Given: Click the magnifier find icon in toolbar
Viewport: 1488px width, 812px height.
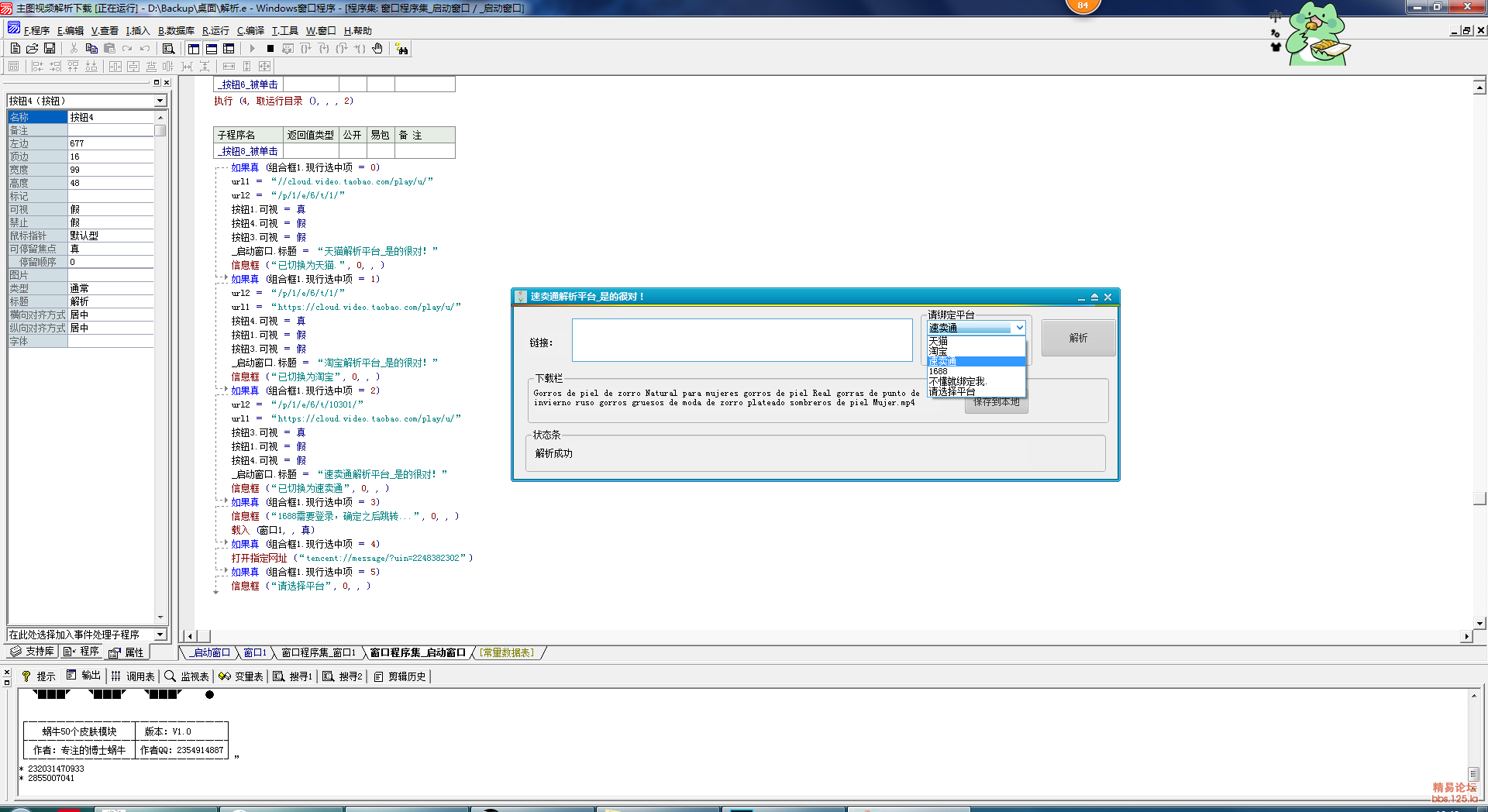Looking at the screenshot, I should [168, 49].
